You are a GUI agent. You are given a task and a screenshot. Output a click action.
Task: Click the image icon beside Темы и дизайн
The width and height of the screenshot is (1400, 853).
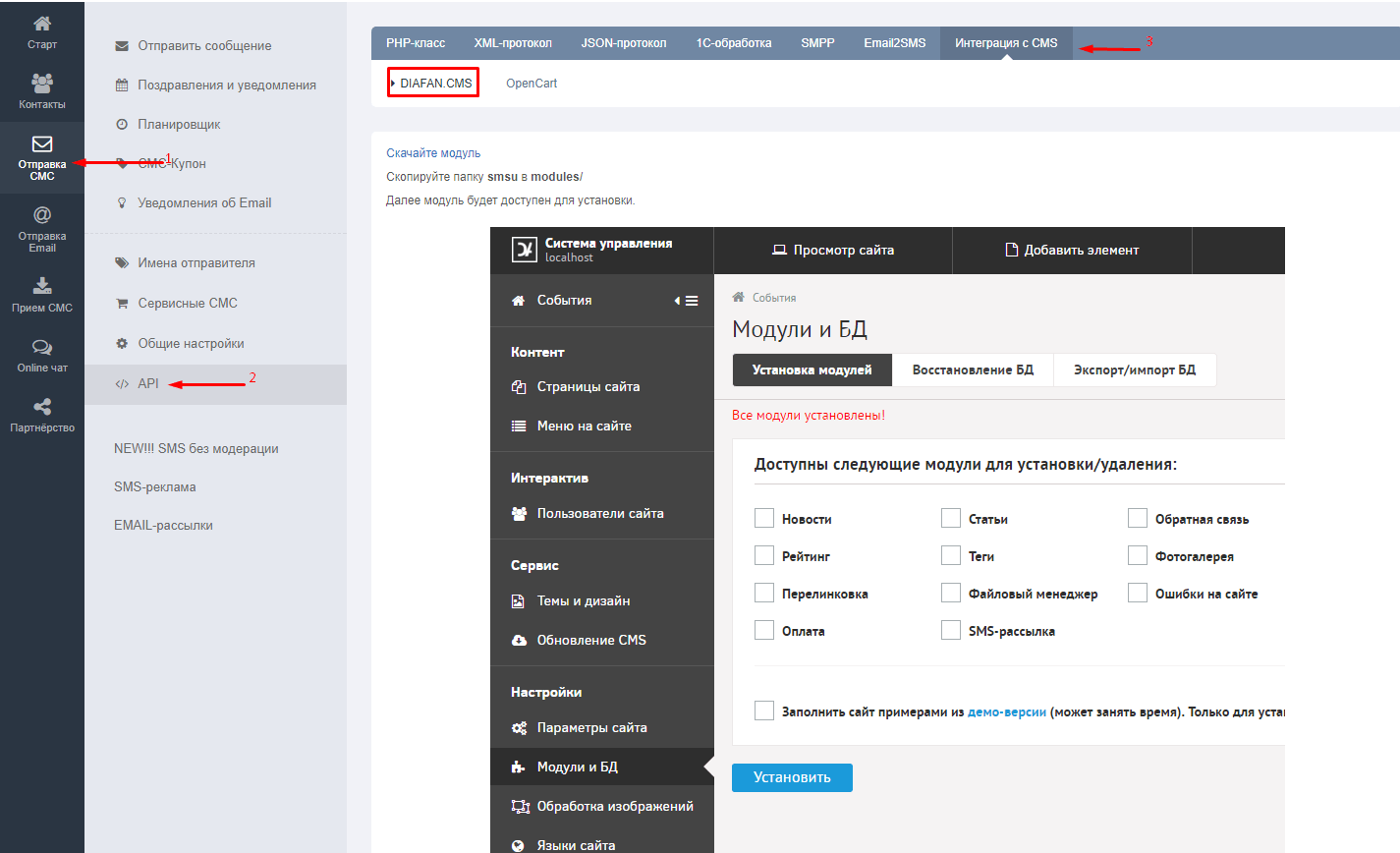[x=518, y=601]
